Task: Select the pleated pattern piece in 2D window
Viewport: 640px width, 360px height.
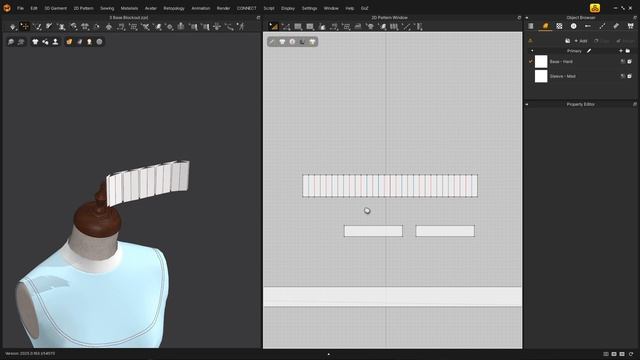Action: tap(390, 186)
